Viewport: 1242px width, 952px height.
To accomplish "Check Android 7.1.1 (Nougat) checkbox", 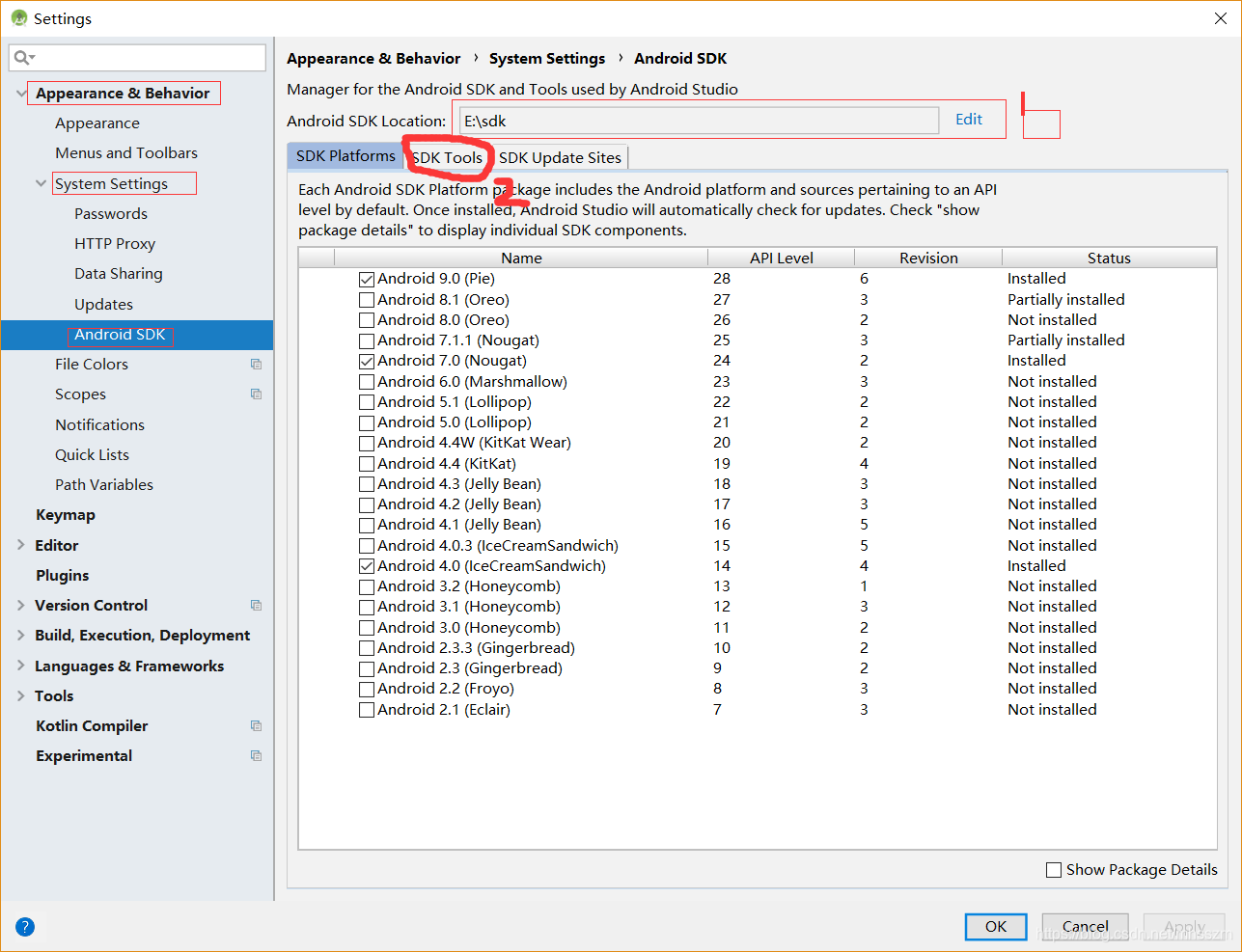I will [367, 340].
